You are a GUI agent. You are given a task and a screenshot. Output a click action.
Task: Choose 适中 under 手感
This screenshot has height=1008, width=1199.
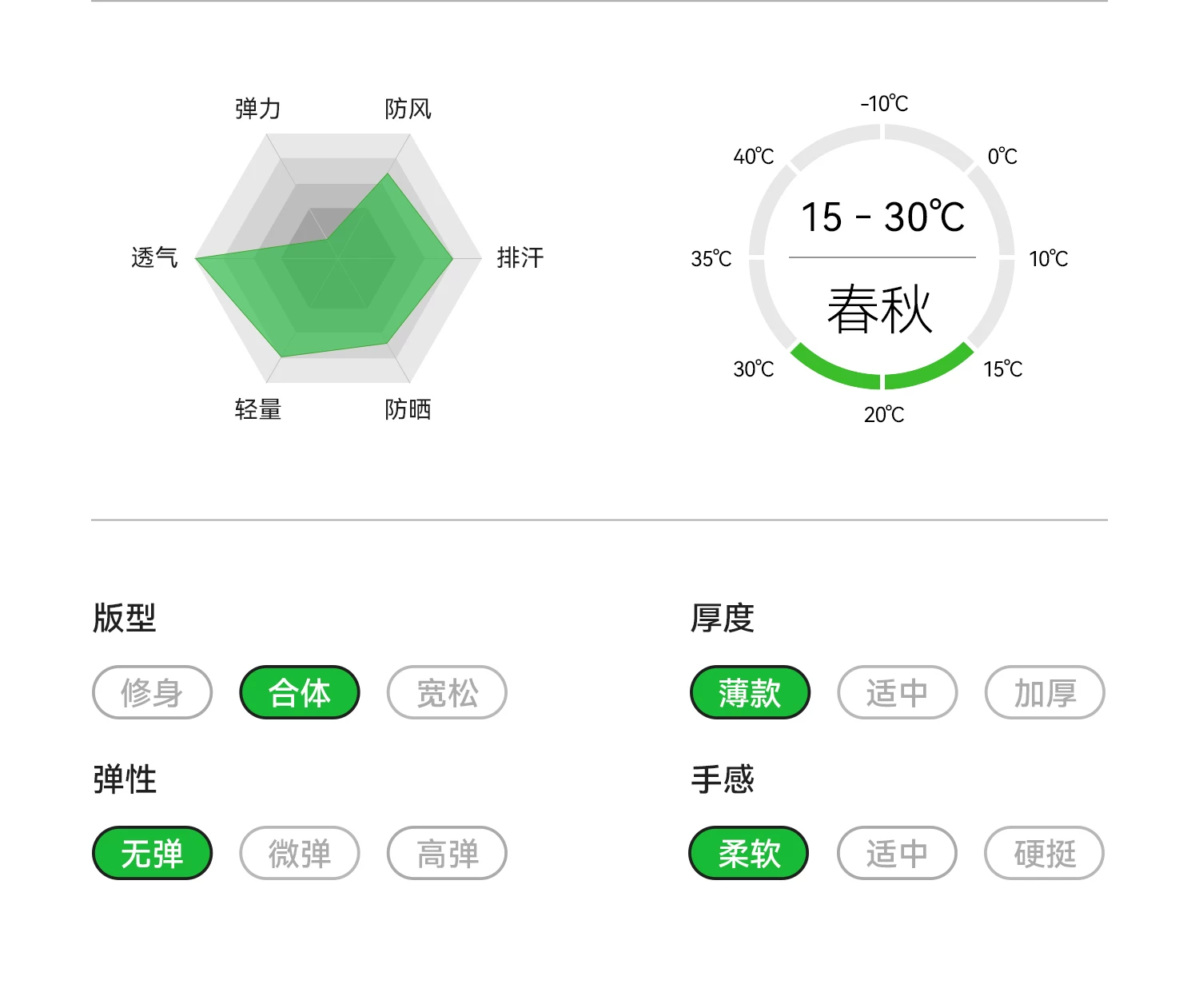[x=897, y=853]
